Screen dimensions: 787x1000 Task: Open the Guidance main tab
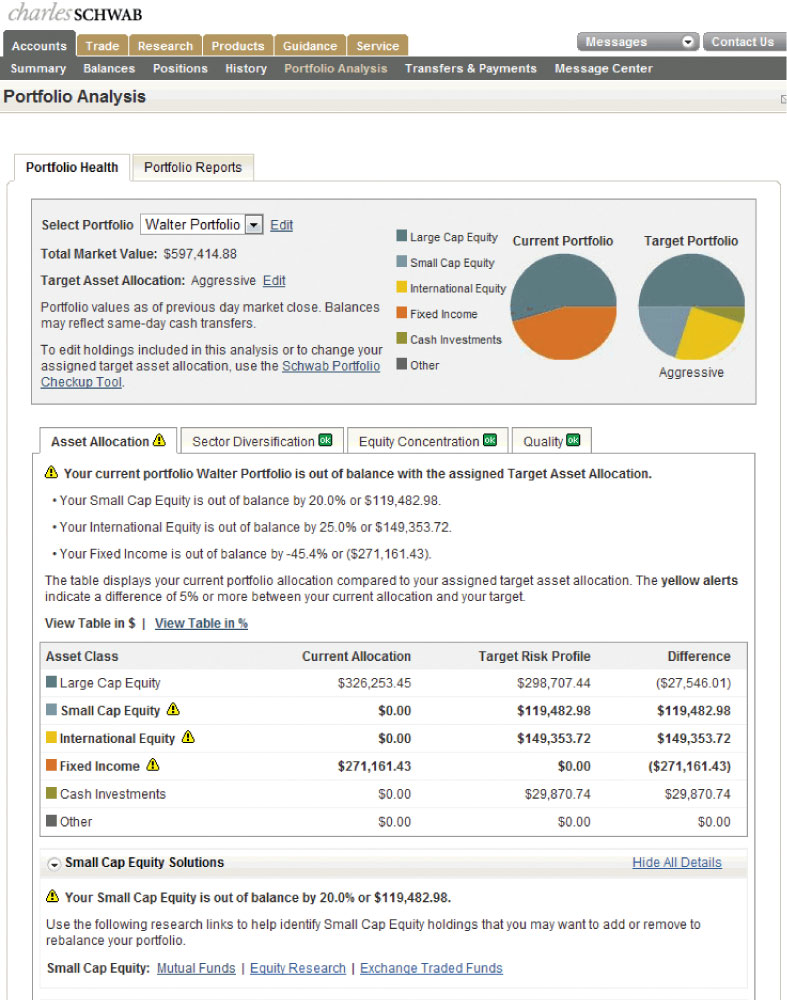[310, 46]
